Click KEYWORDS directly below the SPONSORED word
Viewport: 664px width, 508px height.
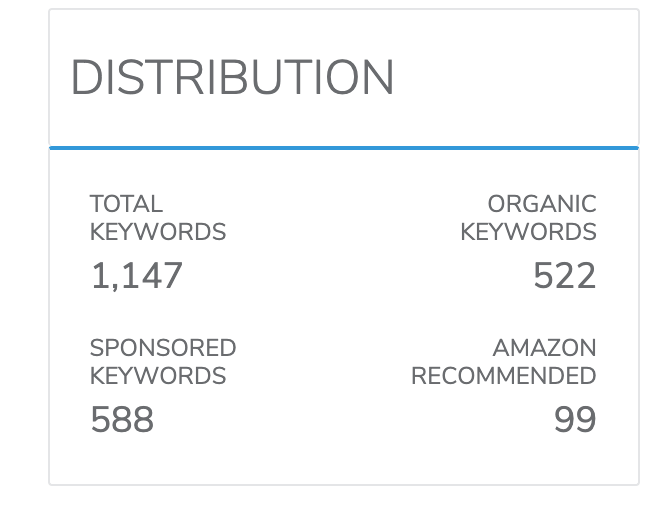click(158, 376)
